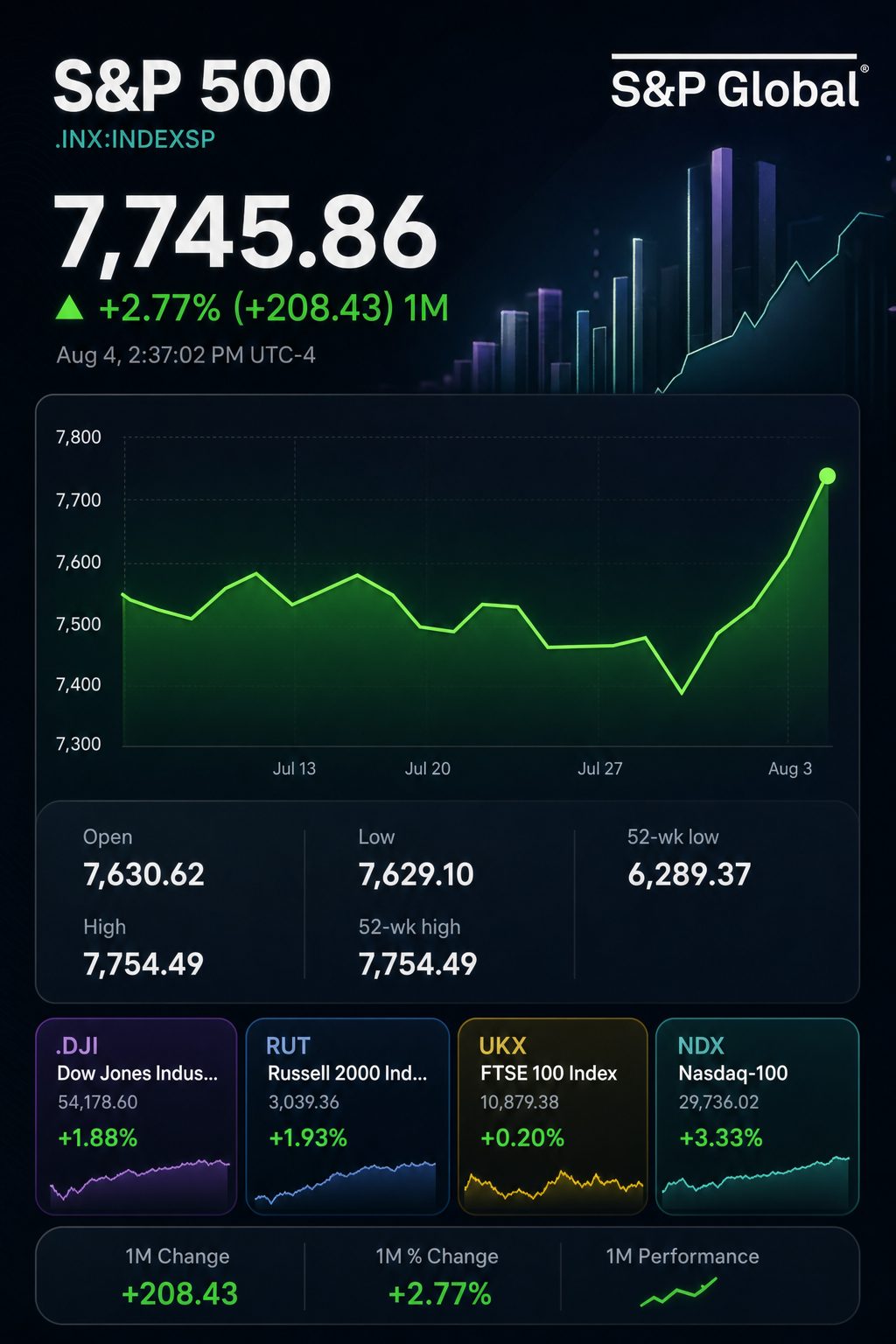Click the 7,600 y-axis label
The height and width of the screenshot is (1344, 896).
(79, 562)
